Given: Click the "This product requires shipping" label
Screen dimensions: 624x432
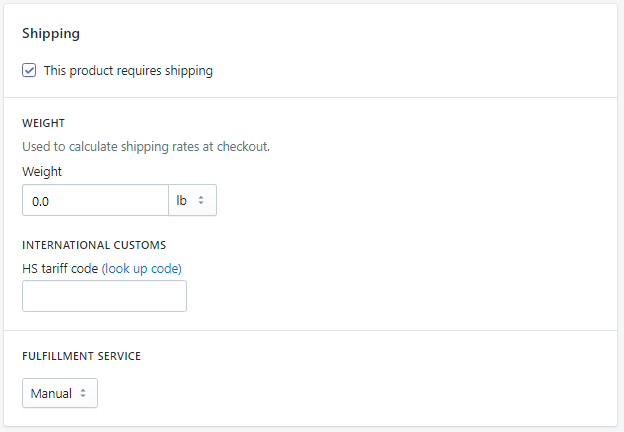Looking at the screenshot, I should pos(128,71).
